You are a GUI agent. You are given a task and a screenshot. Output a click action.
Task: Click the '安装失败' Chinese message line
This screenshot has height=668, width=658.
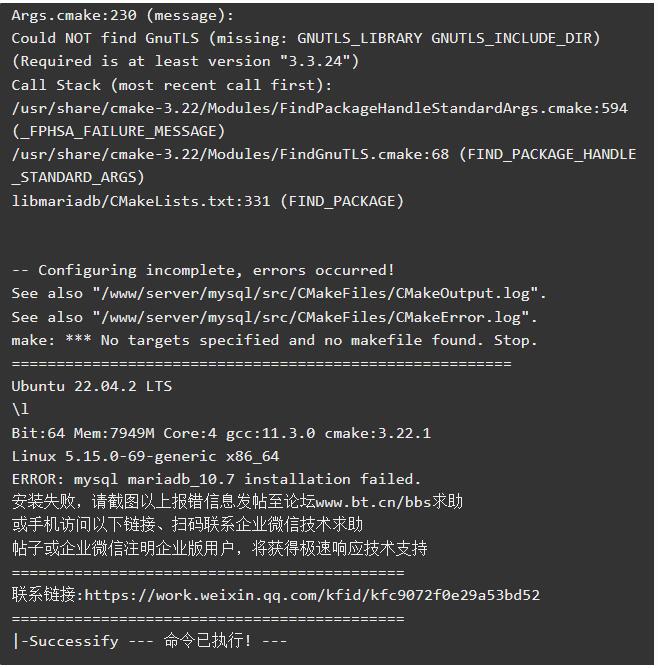tap(237, 502)
